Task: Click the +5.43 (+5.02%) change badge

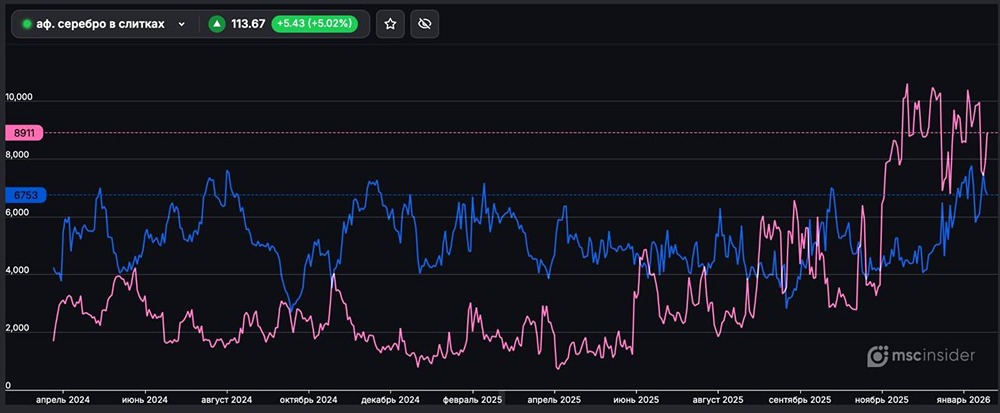Action: point(315,24)
